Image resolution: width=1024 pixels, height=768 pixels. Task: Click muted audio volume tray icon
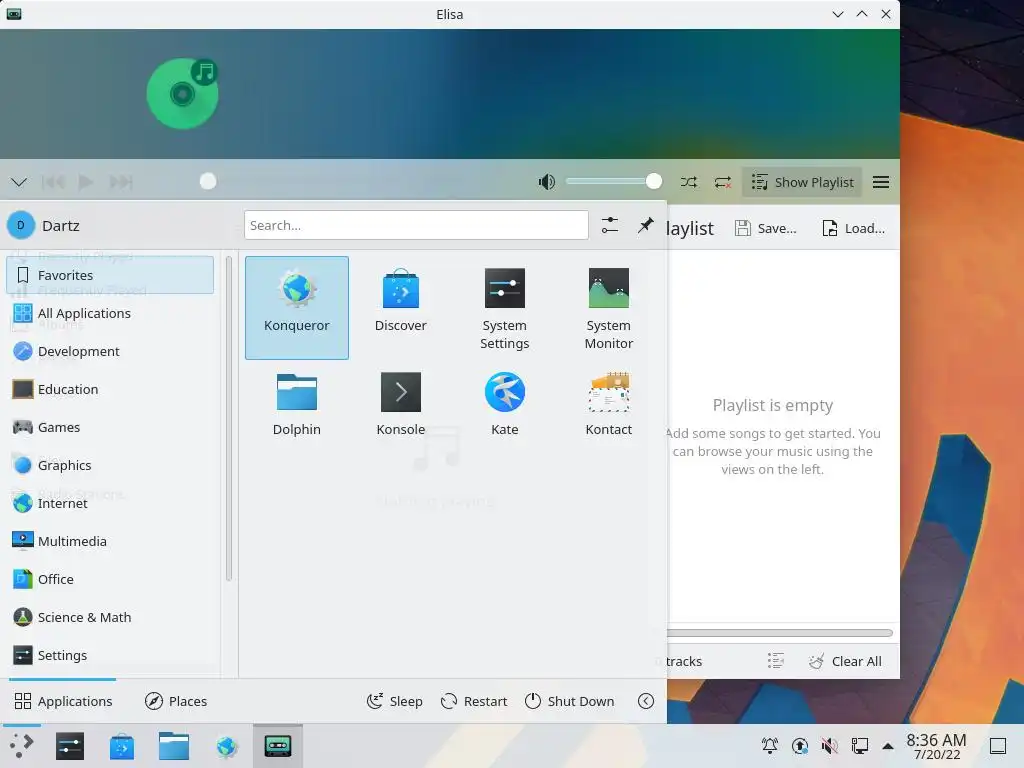[829, 745]
